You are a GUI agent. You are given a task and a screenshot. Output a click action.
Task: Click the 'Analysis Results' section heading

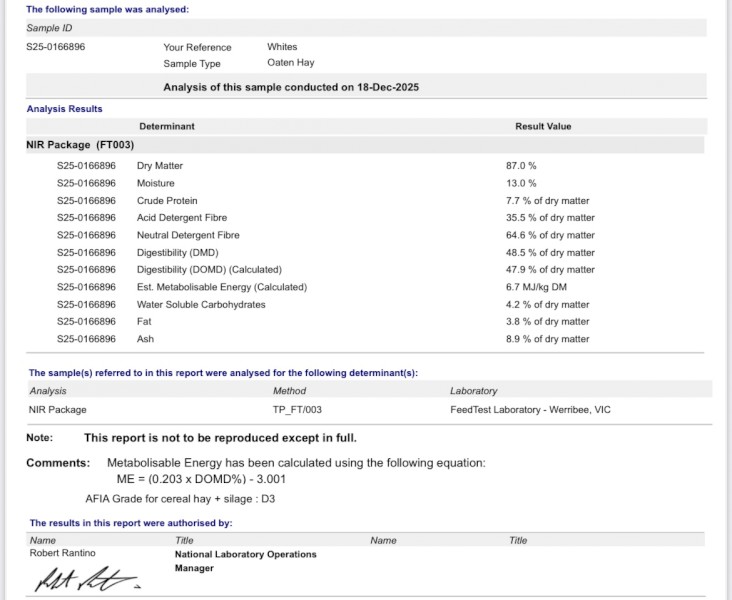point(64,109)
